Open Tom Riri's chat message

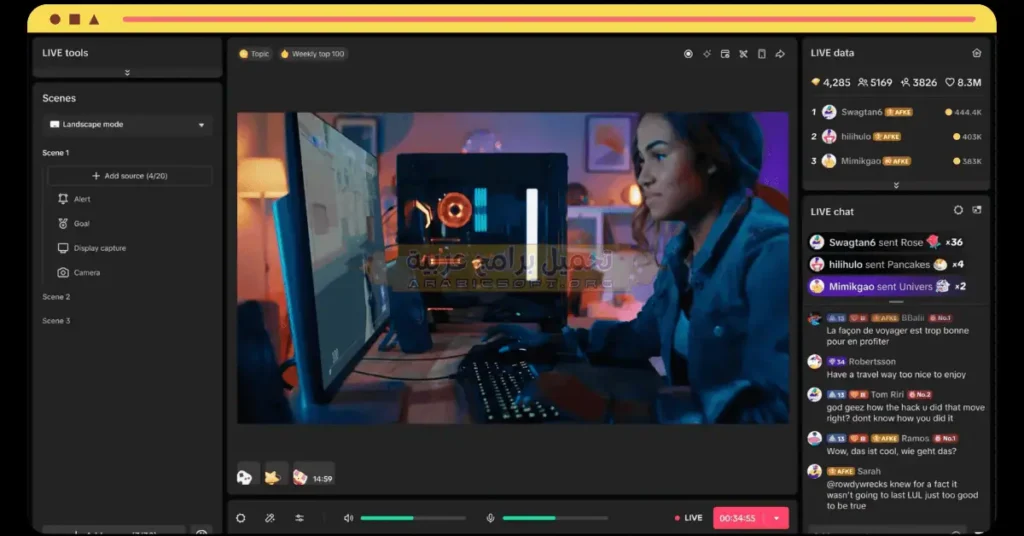tap(897, 406)
